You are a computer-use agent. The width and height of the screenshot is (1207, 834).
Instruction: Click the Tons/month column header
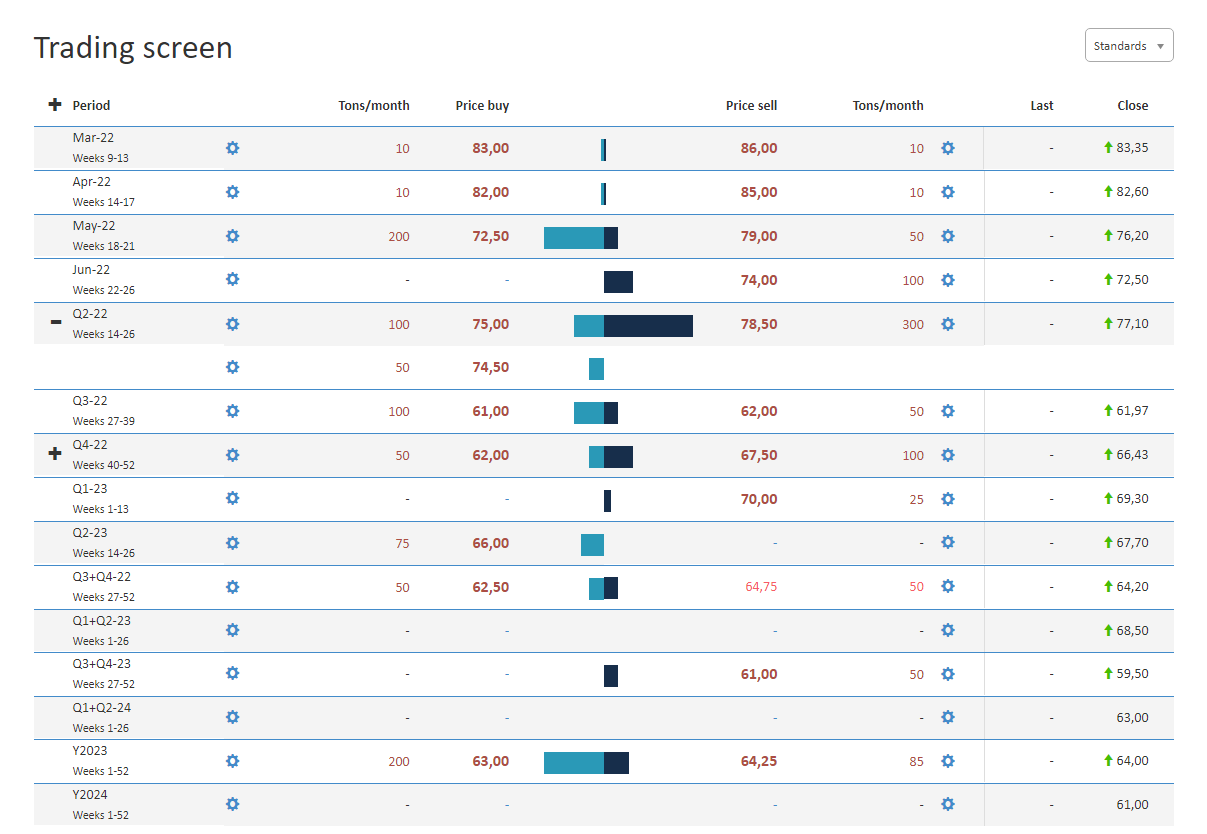point(374,105)
